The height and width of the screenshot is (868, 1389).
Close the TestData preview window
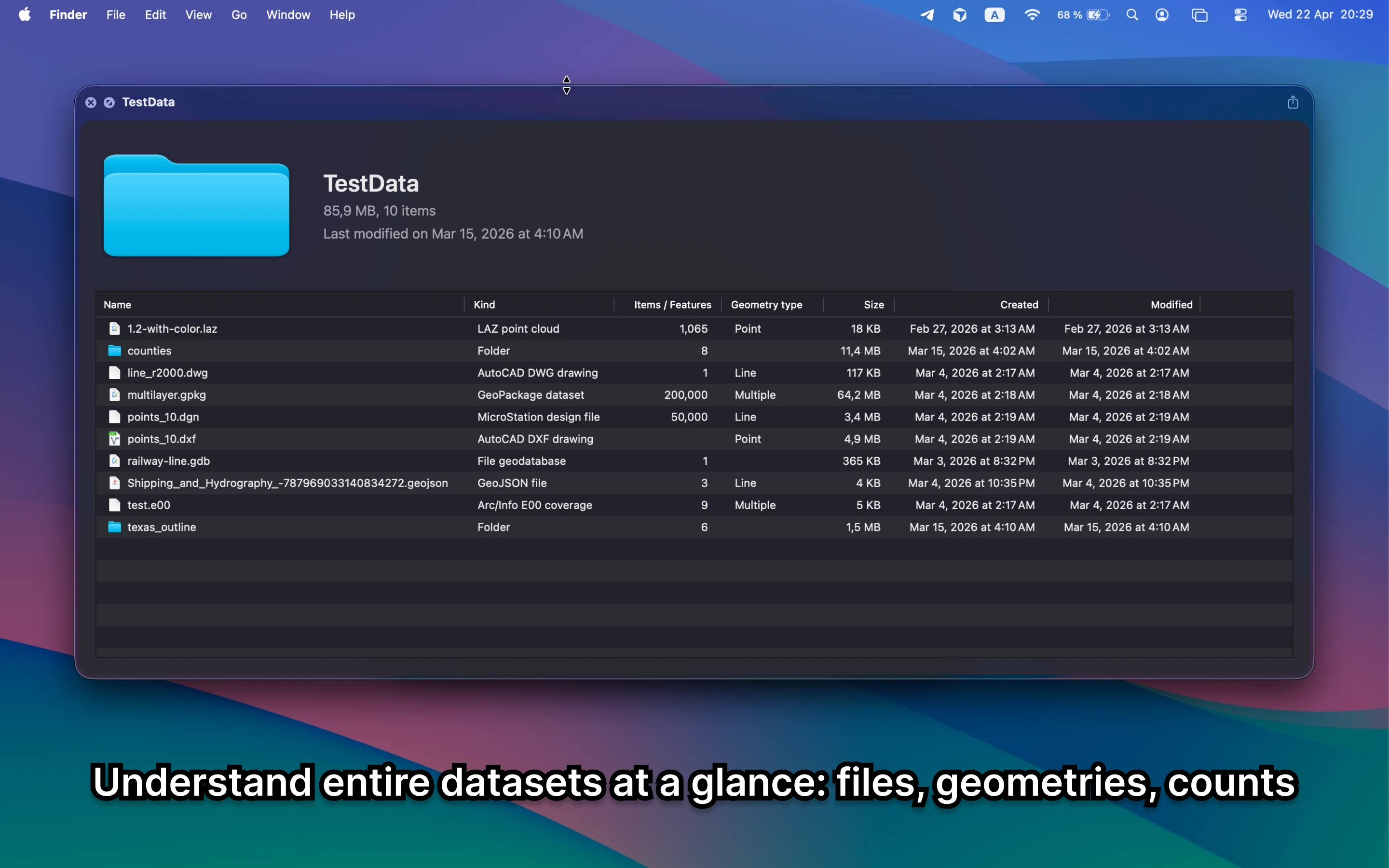tap(91, 102)
